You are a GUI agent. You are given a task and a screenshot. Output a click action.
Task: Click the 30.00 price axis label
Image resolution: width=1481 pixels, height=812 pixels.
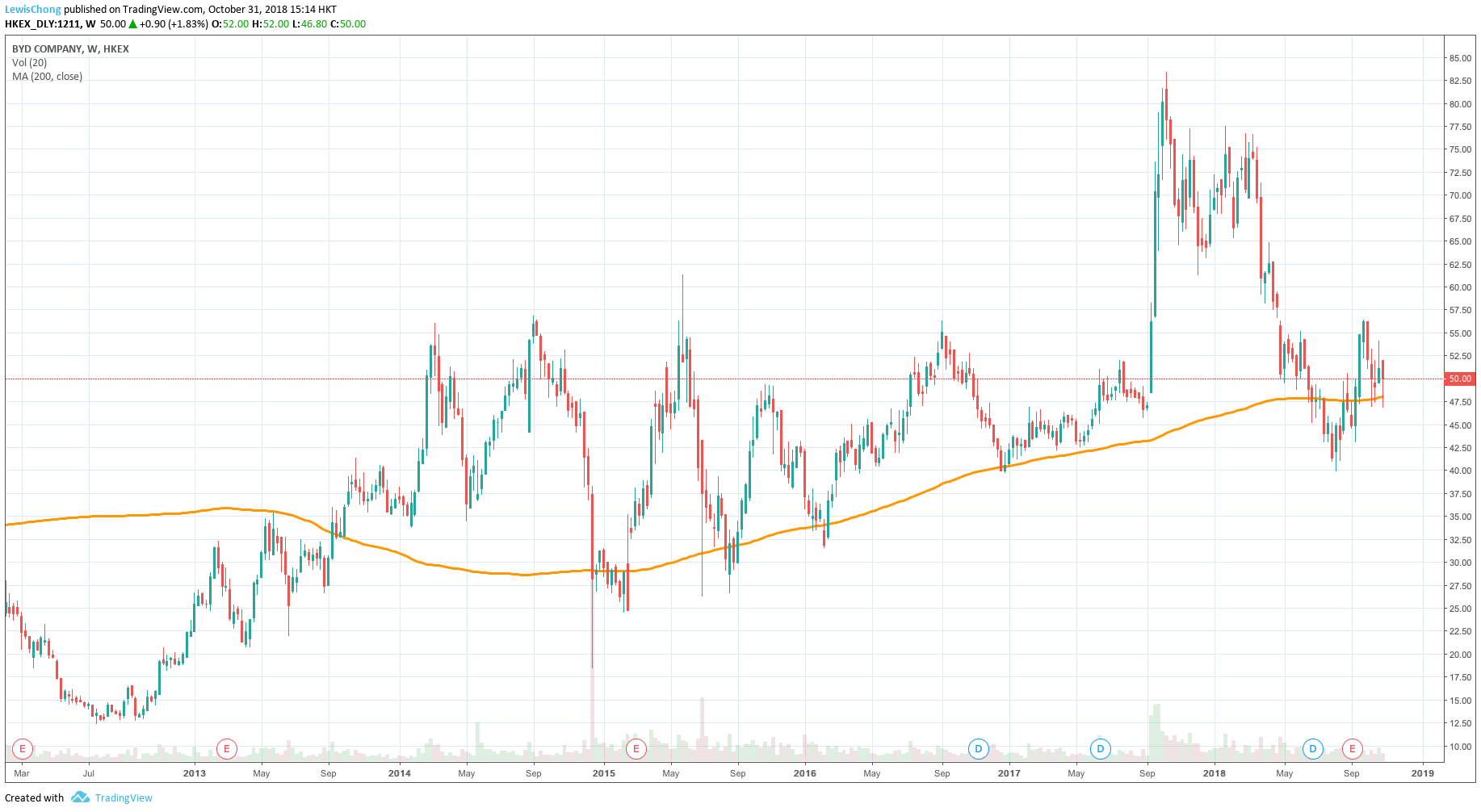[1460, 563]
